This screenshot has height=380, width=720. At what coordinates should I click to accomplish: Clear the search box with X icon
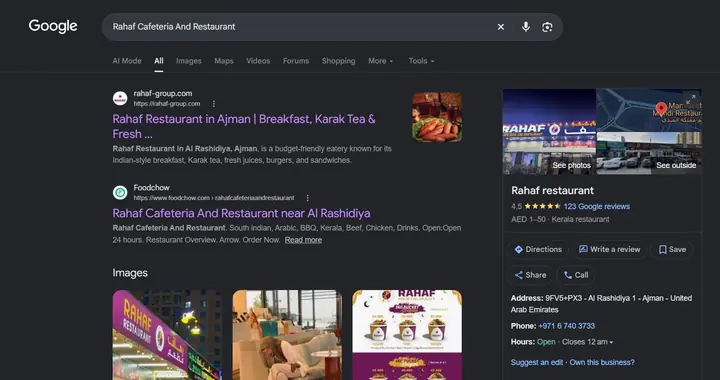point(501,27)
